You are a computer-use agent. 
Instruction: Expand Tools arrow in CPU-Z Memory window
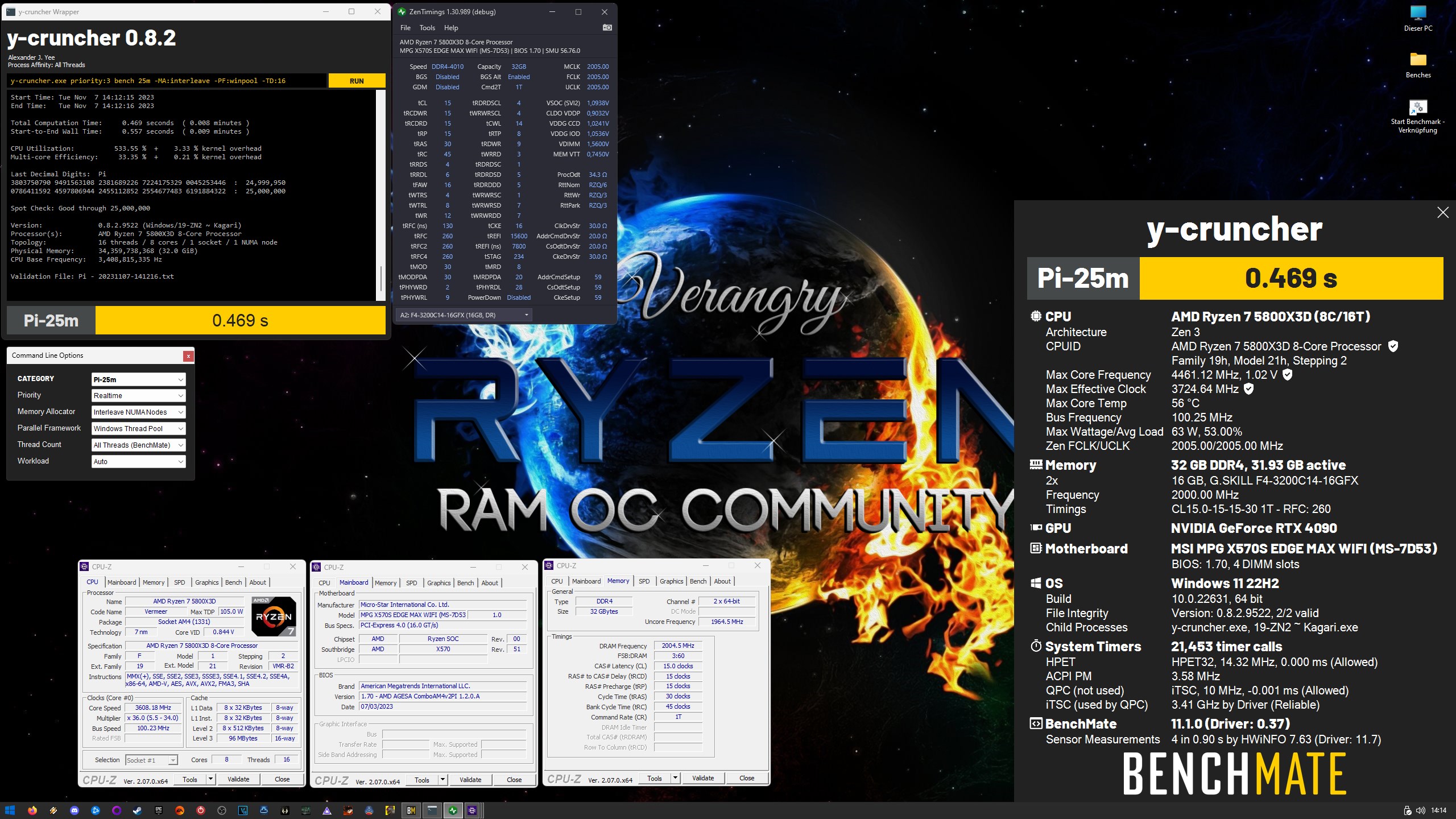[x=675, y=778]
